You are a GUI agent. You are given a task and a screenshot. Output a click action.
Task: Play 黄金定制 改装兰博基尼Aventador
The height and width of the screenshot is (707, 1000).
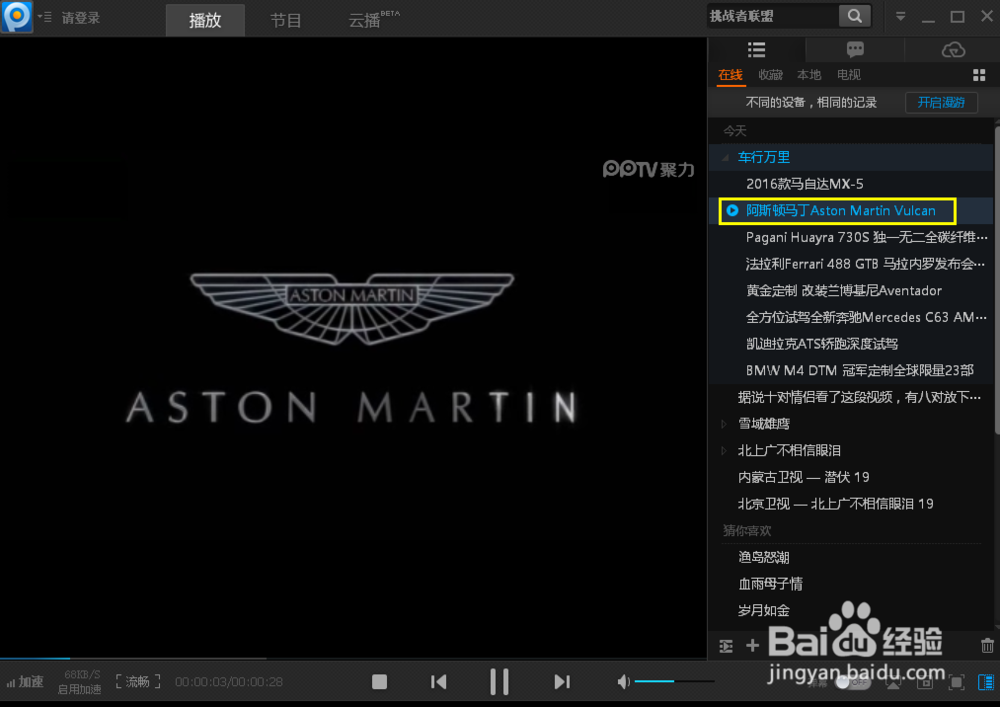pyautogui.click(x=843, y=291)
